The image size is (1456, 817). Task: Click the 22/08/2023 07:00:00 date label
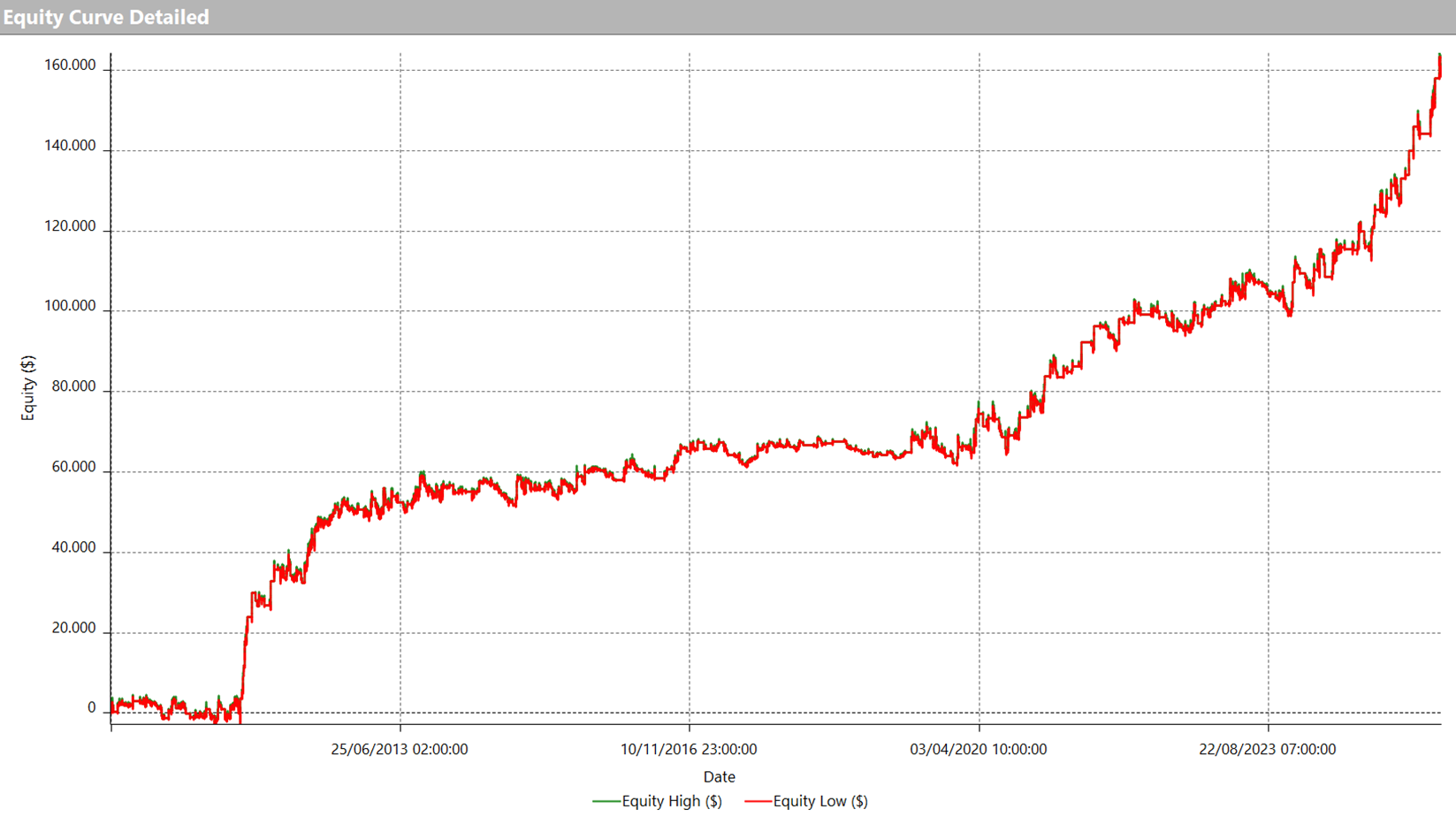pyautogui.click(x=1267, y=749)
